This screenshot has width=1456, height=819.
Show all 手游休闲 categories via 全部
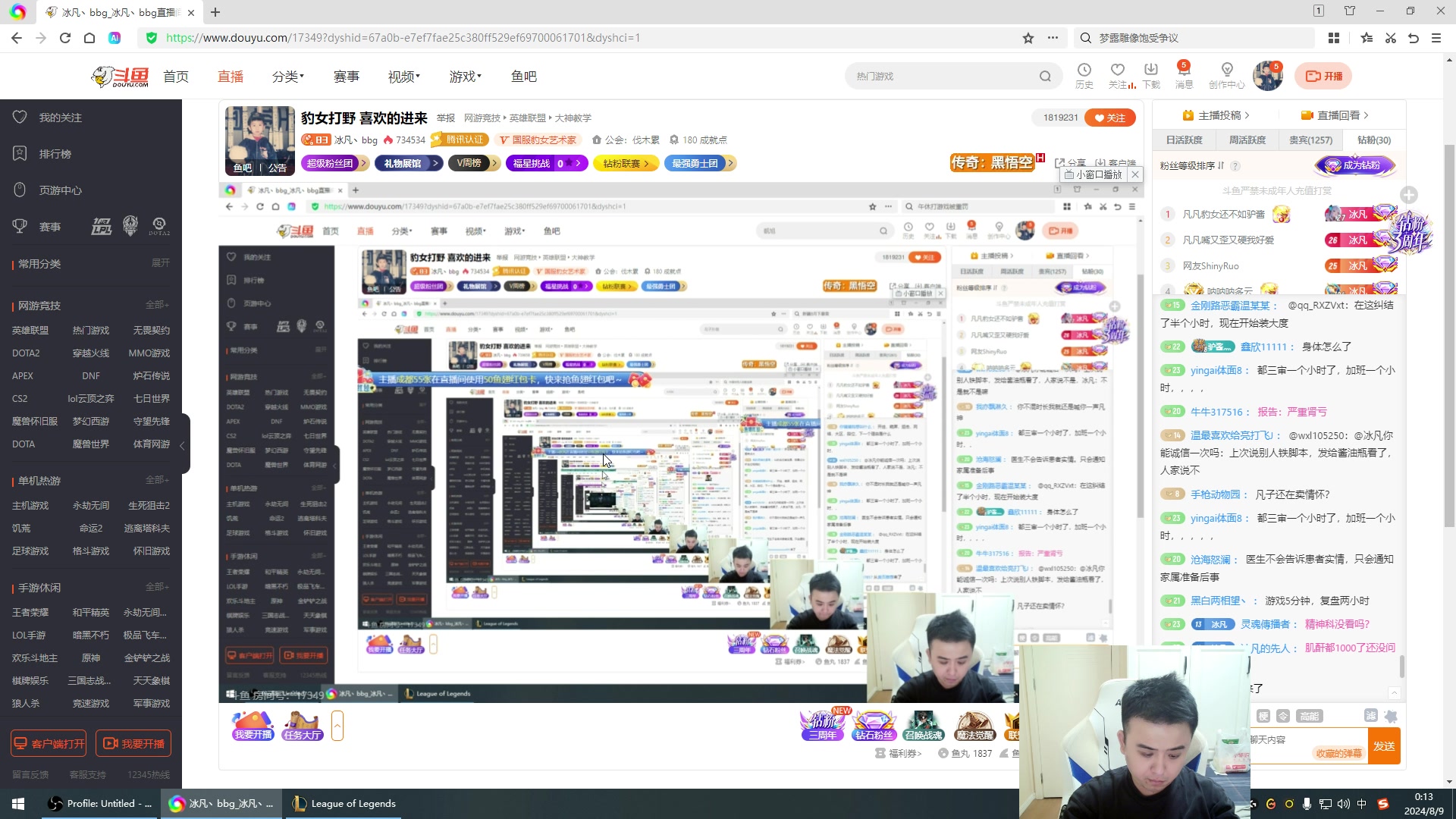pyautogui.click(x=158, y=587)
